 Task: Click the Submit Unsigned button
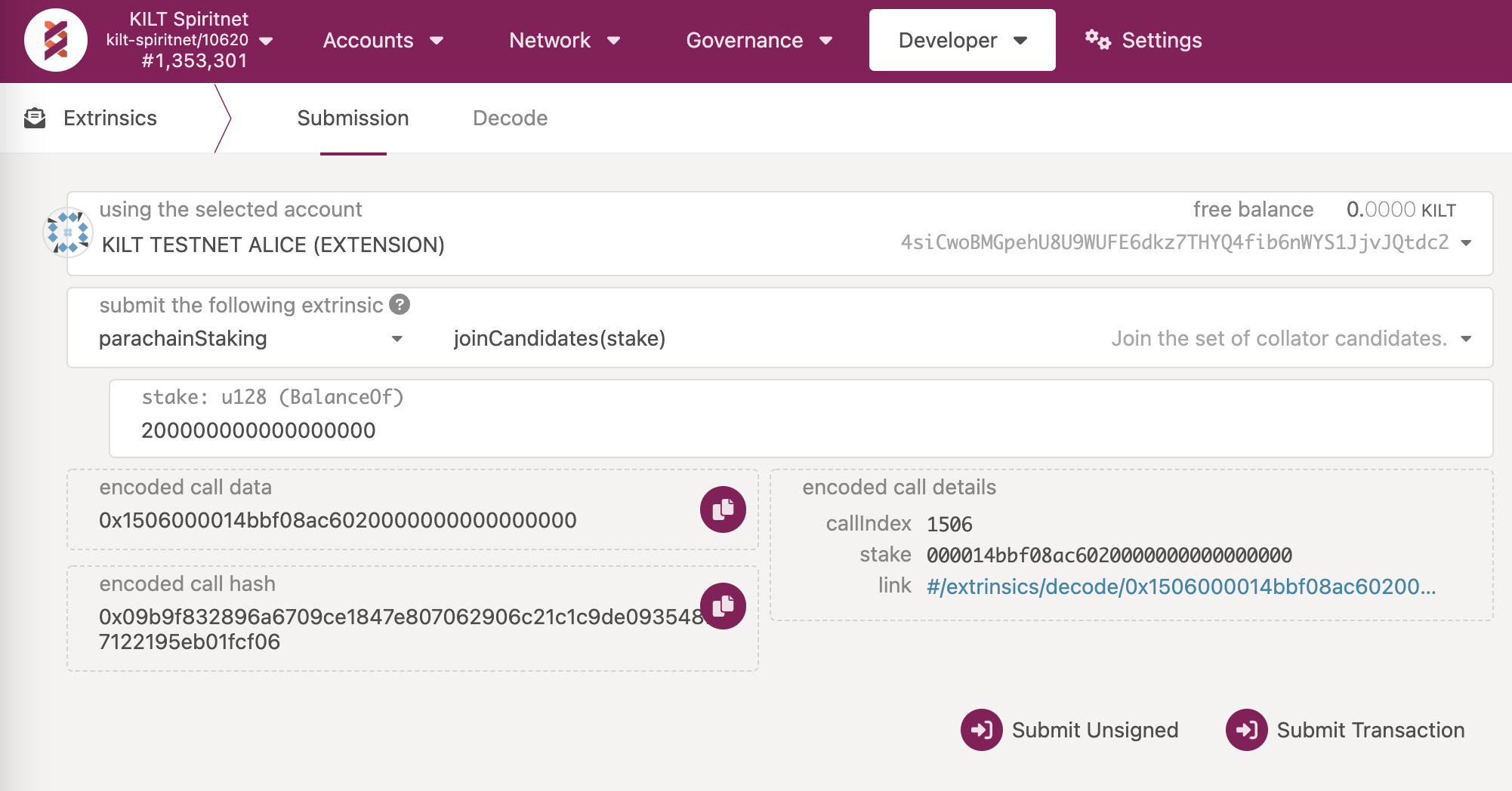coord(1070,730)
